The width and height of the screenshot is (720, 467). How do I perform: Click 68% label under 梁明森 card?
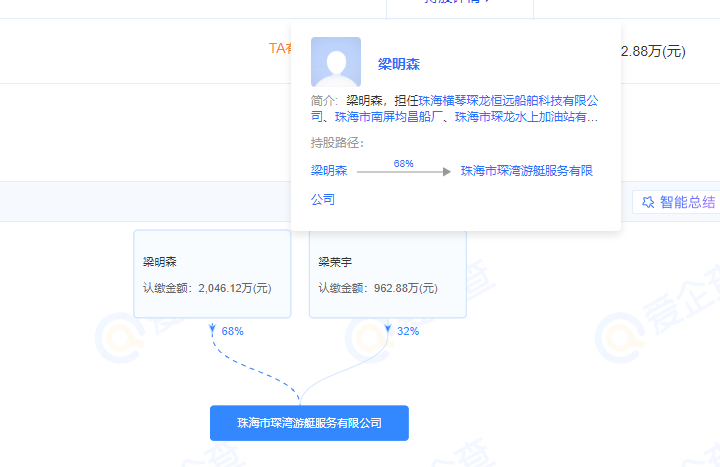[232, 331]
